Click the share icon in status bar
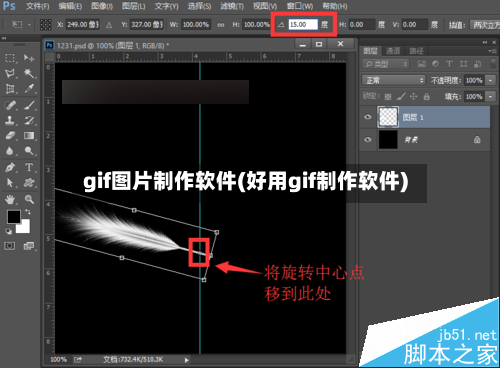Image resolution: width=500 pixels, height=368 pixels. [x=78, y=359]
